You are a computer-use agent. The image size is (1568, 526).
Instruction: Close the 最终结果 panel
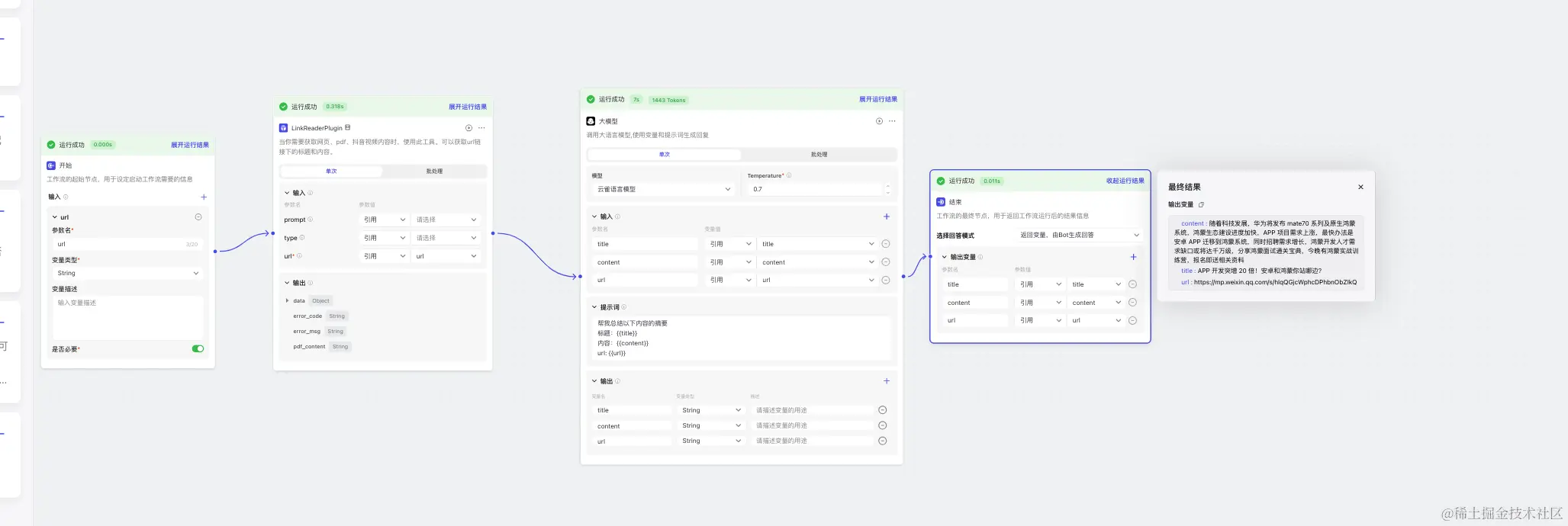(1360, 187)
